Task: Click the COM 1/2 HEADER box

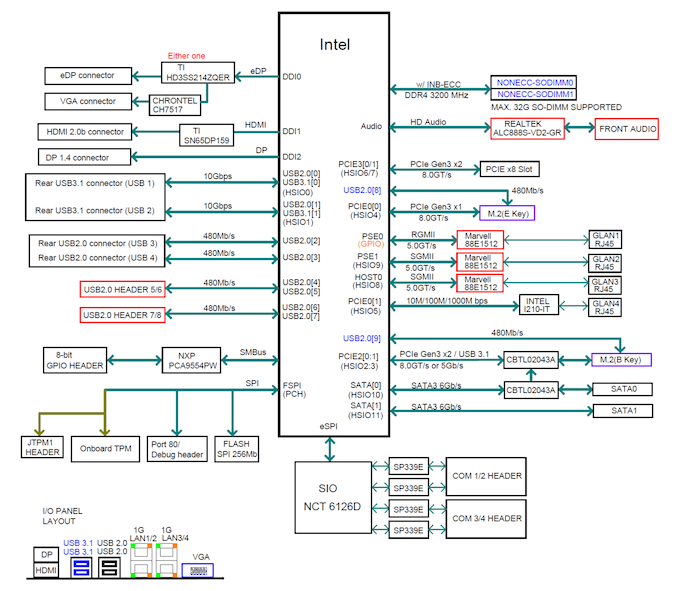Action: tap(487, 475)
